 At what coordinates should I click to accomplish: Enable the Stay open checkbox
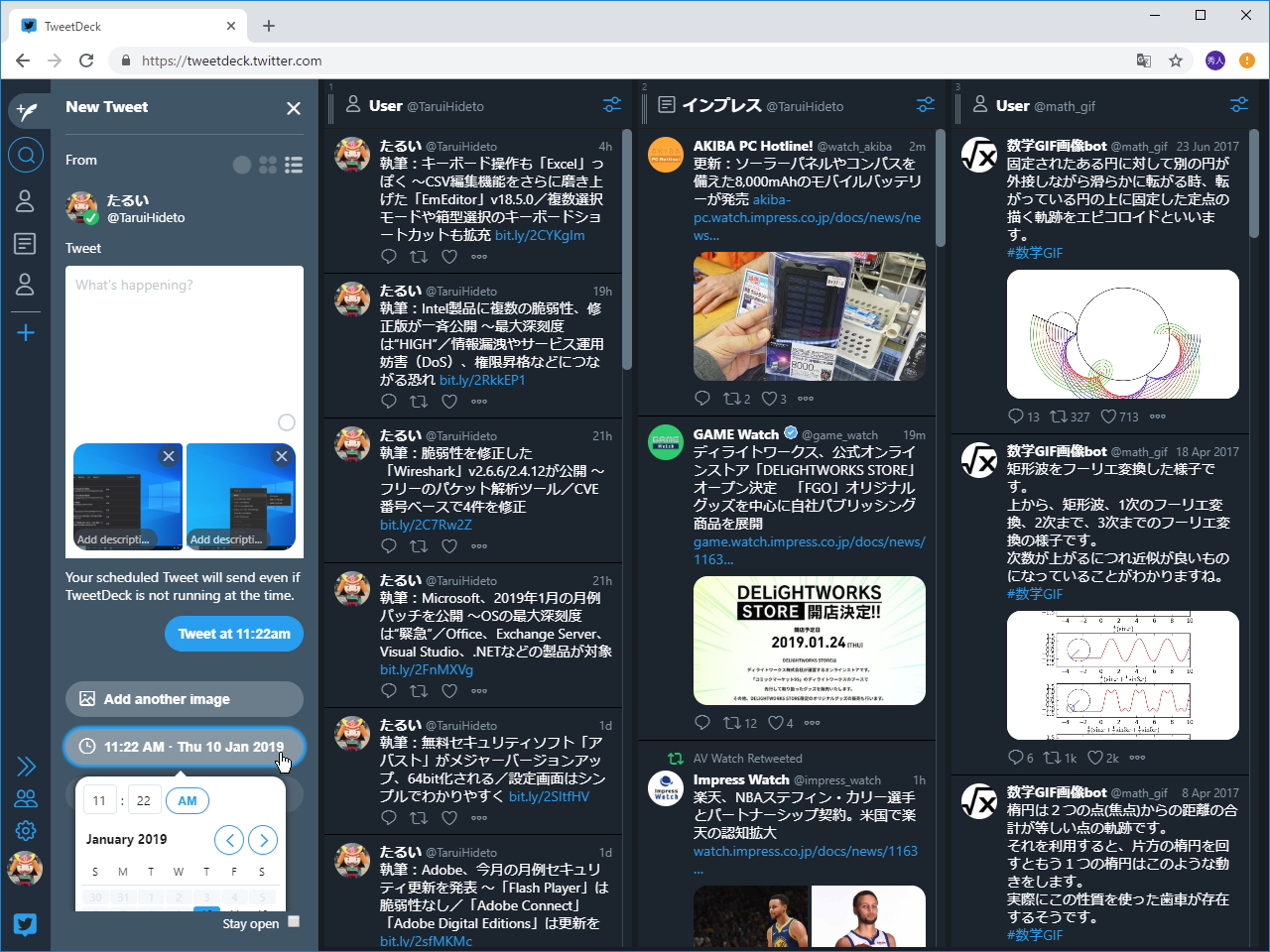(293, 920)
